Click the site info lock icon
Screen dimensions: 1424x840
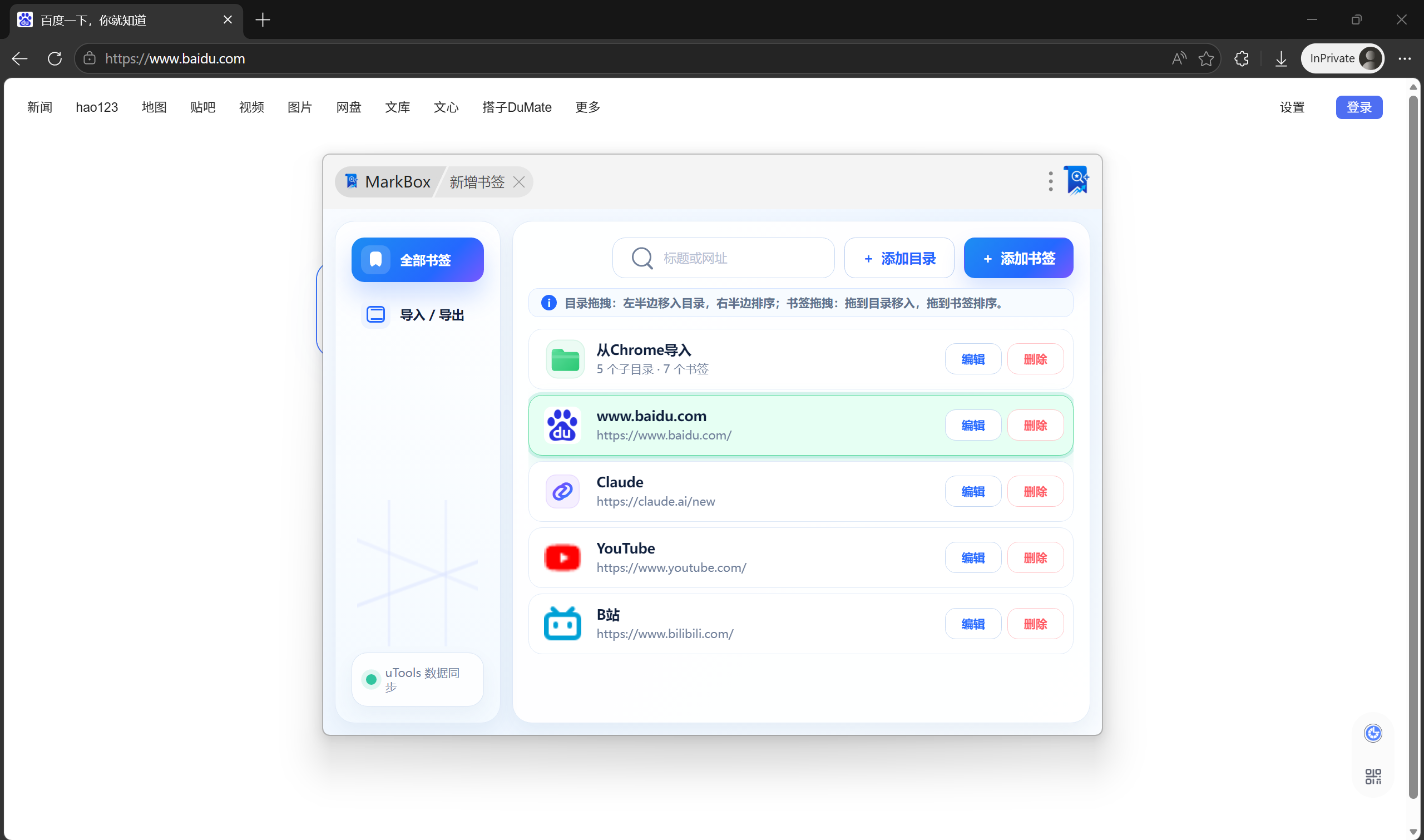point(90,58)
